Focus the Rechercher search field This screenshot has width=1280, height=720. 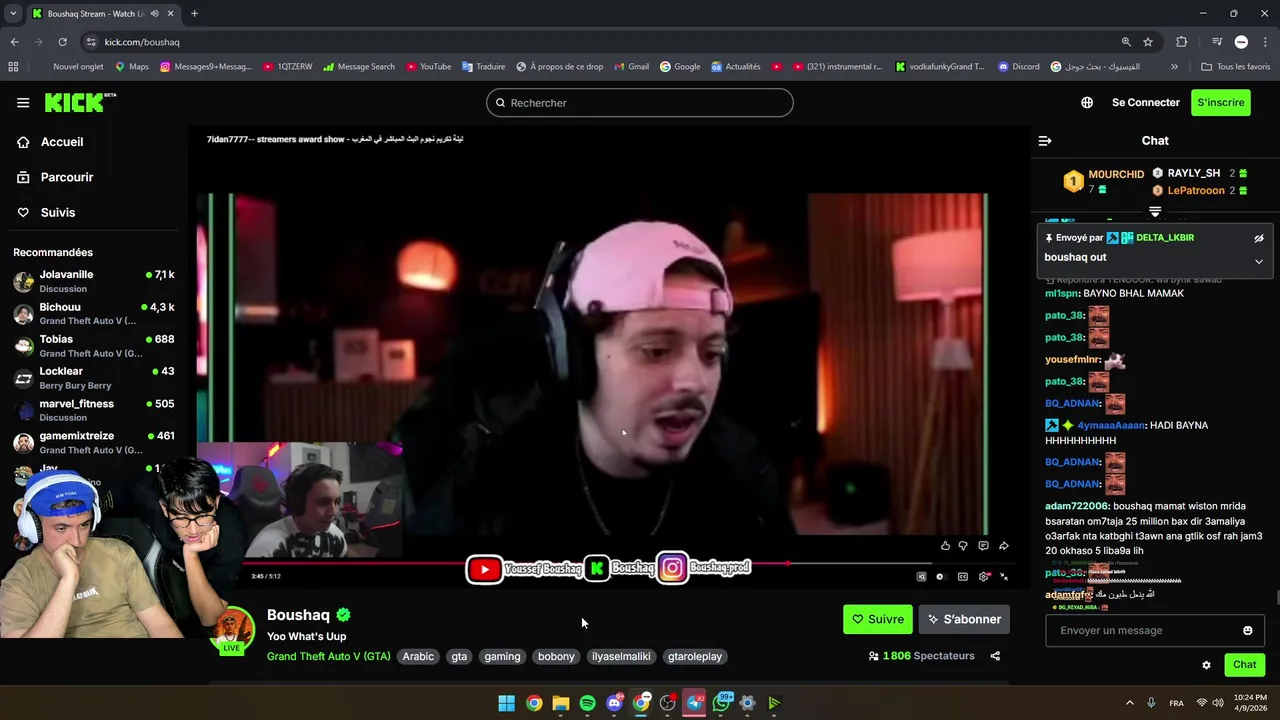coord(640,102)
